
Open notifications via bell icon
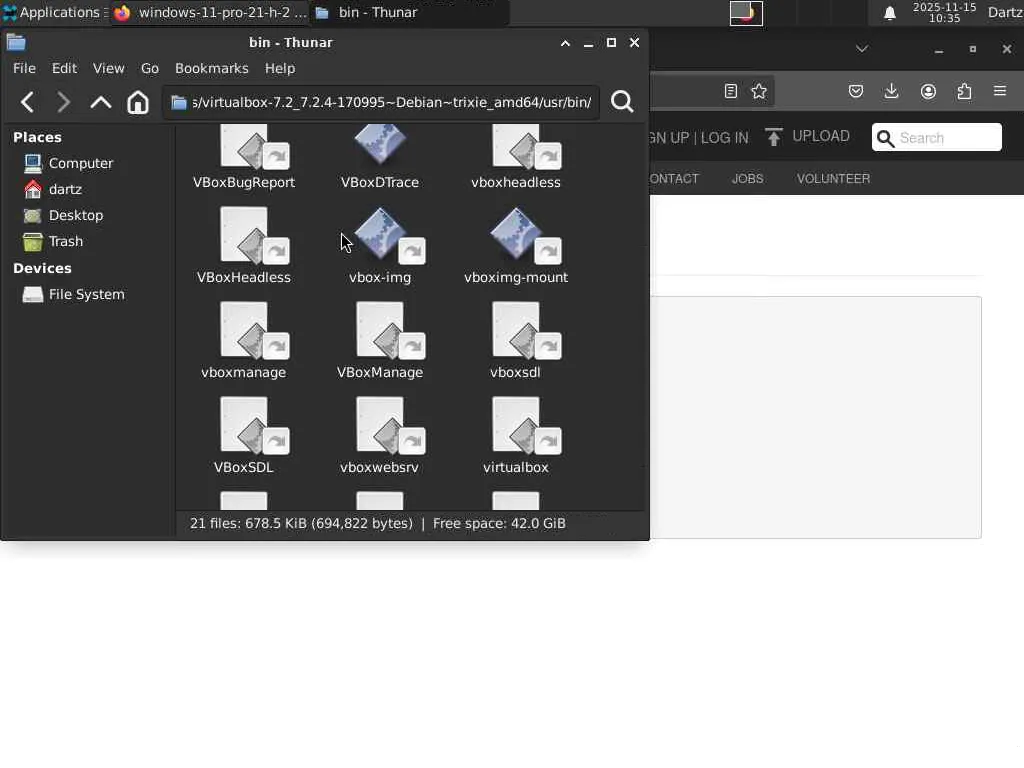[x=889, y=13]
